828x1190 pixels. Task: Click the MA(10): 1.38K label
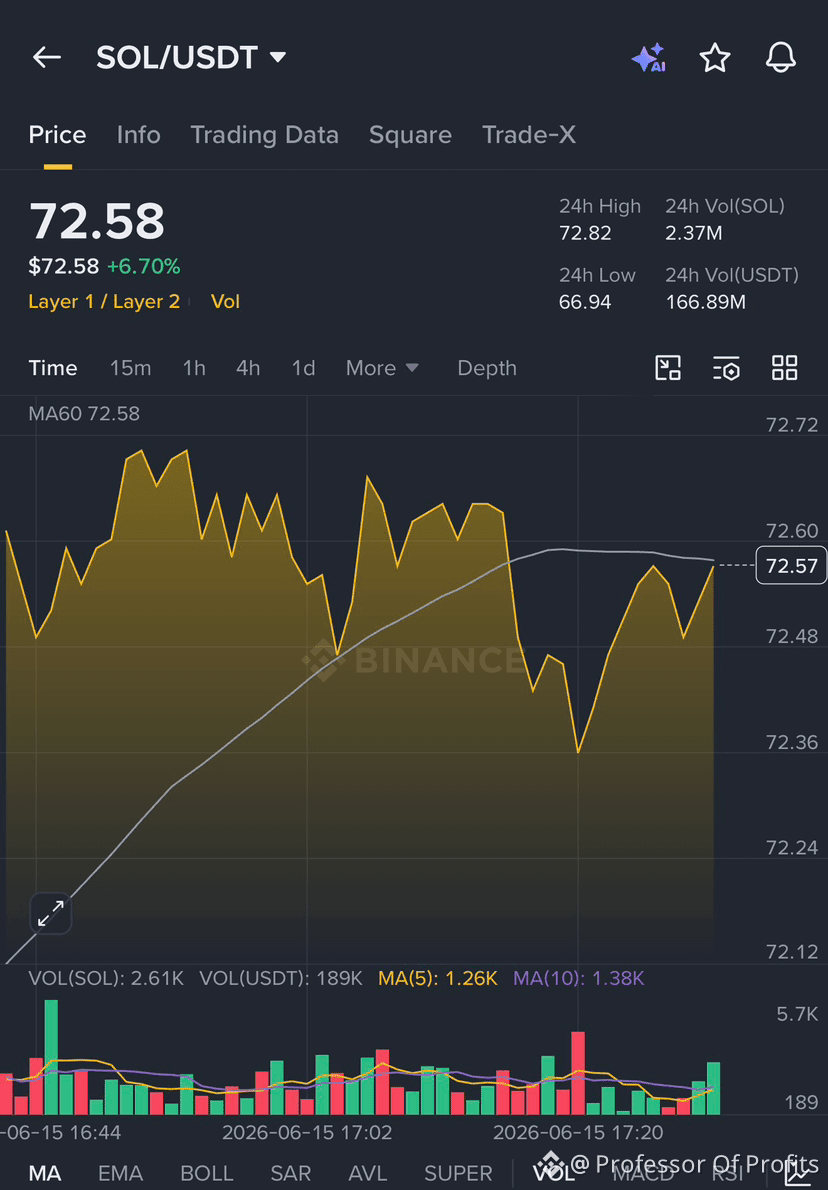pos(578,978)
